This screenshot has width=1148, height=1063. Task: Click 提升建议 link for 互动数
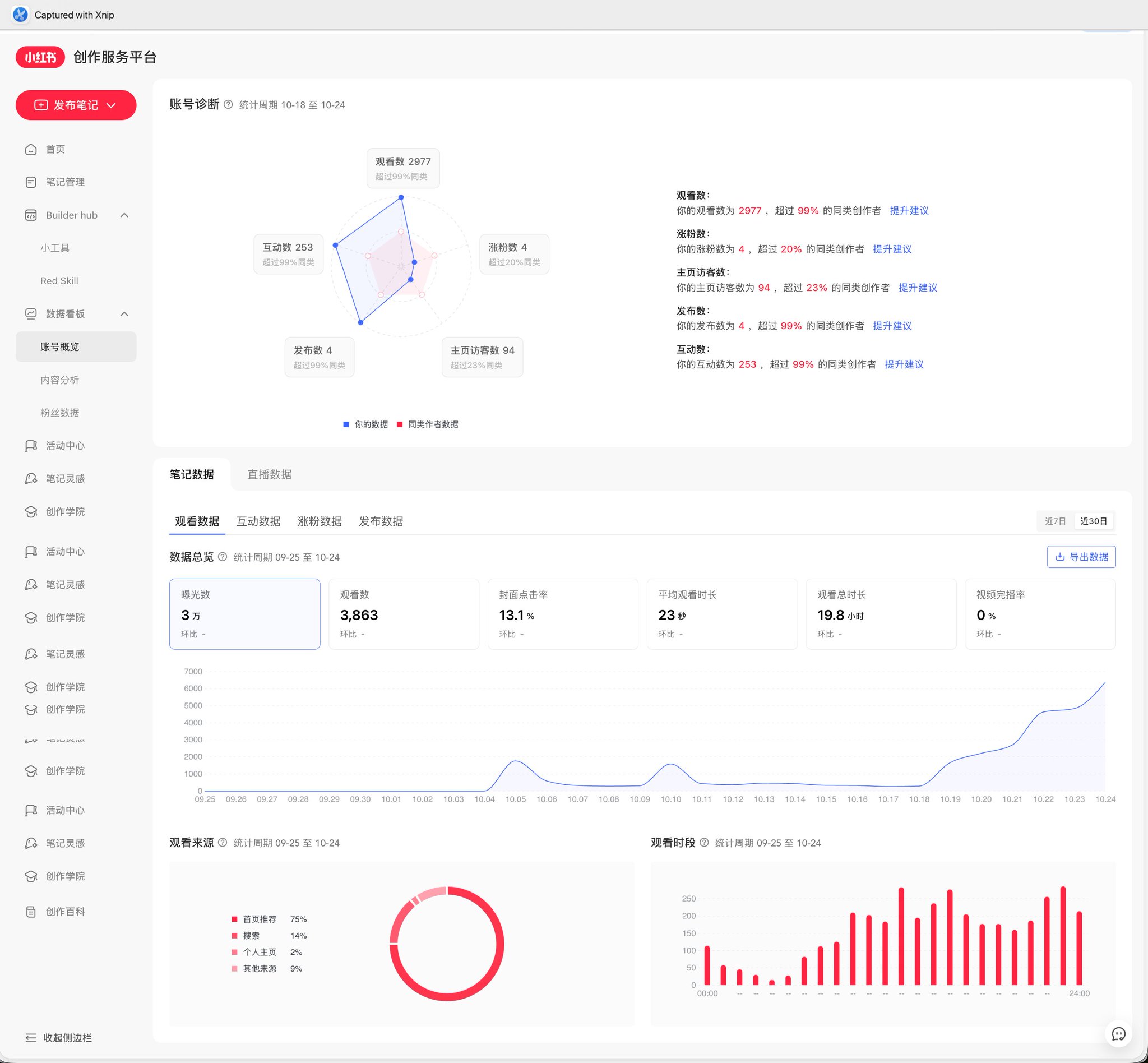(x=904, y=364)
